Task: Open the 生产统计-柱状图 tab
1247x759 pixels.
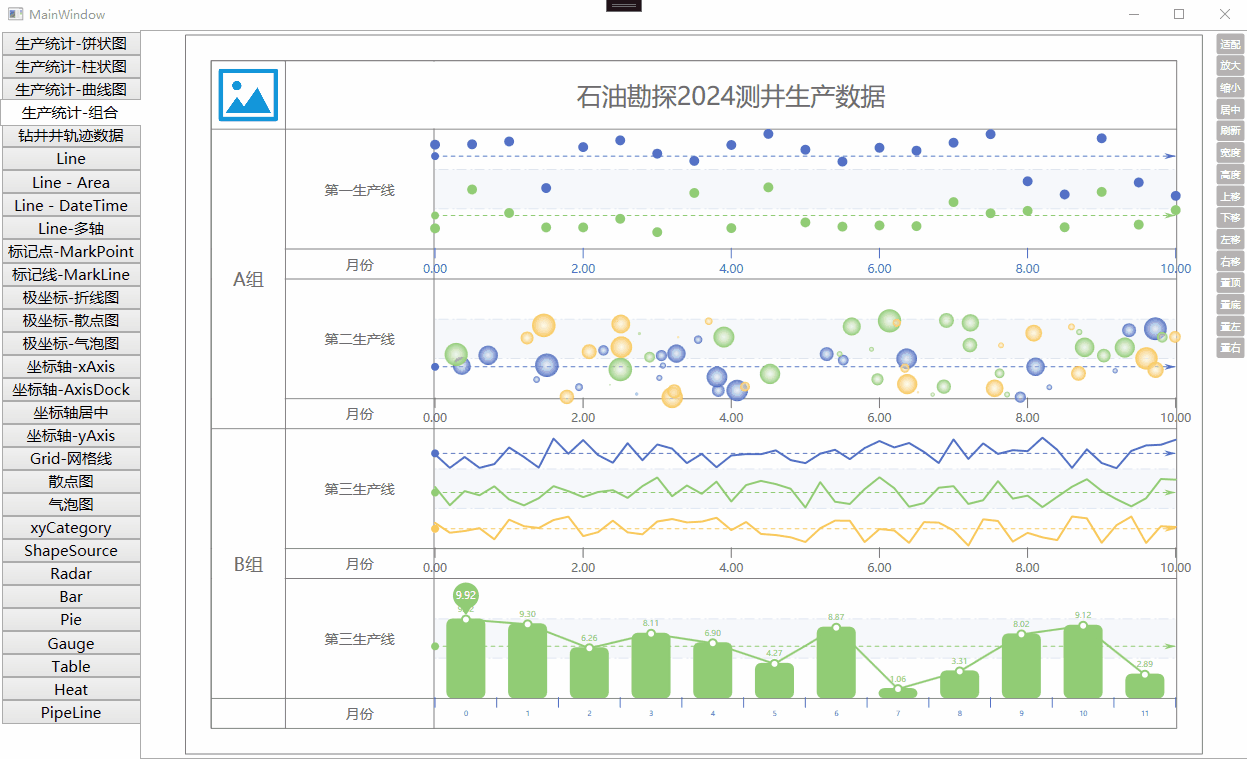Action: point(71,66)
